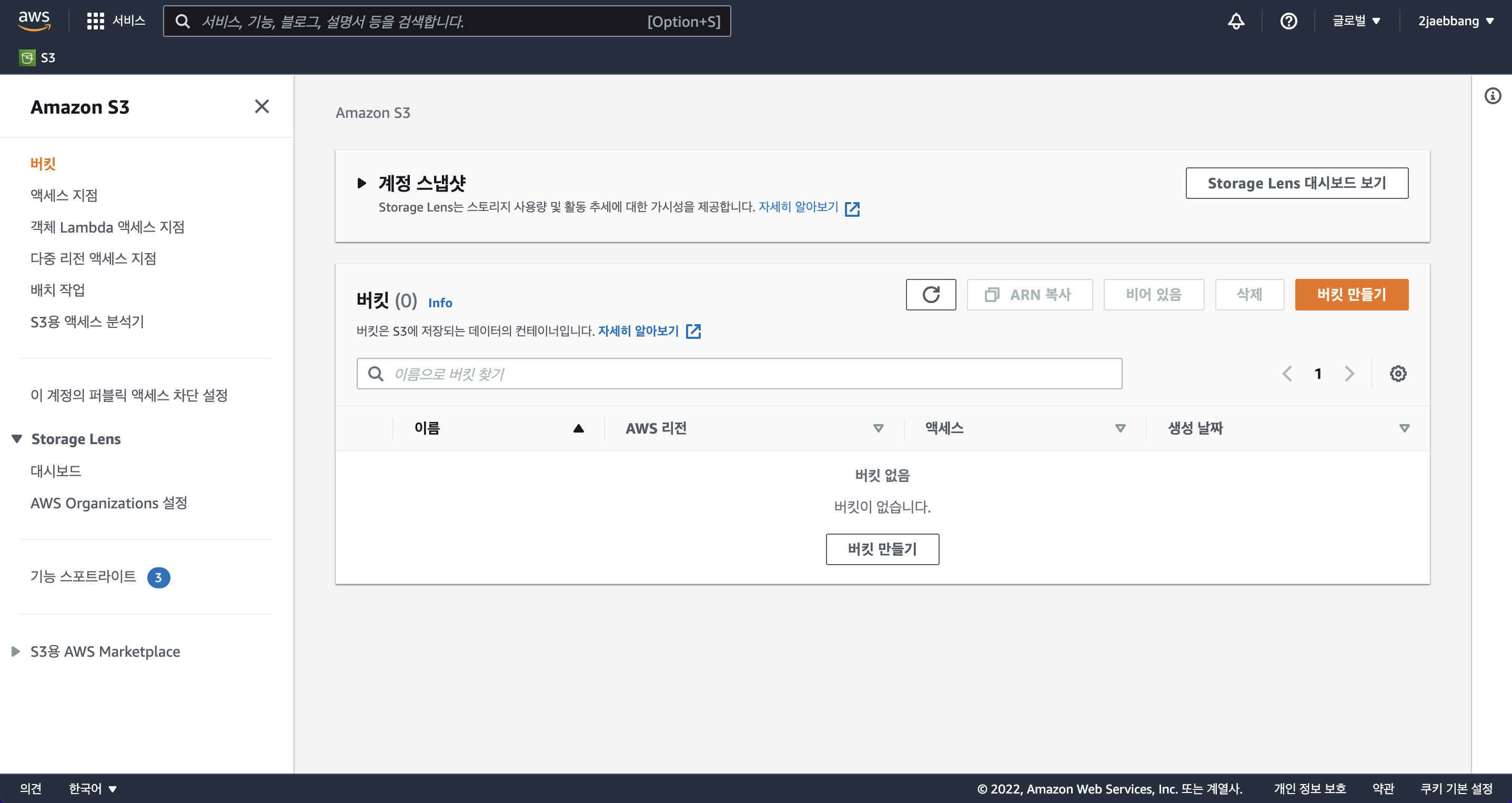Close the Amazon S3 sidebar panel
This screenshot has width=1512, height=803.
coord(262,106)
